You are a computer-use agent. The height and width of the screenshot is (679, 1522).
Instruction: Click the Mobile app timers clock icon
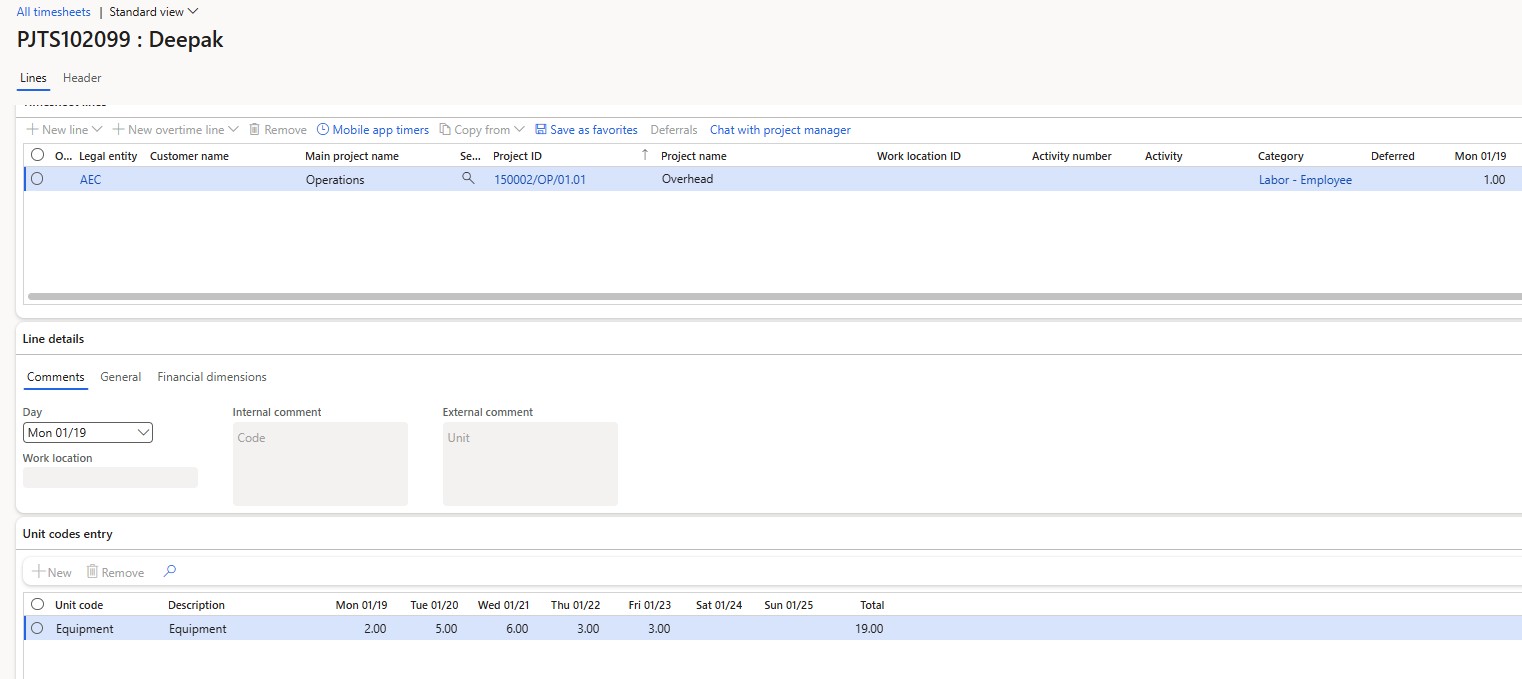coord(323,130)
